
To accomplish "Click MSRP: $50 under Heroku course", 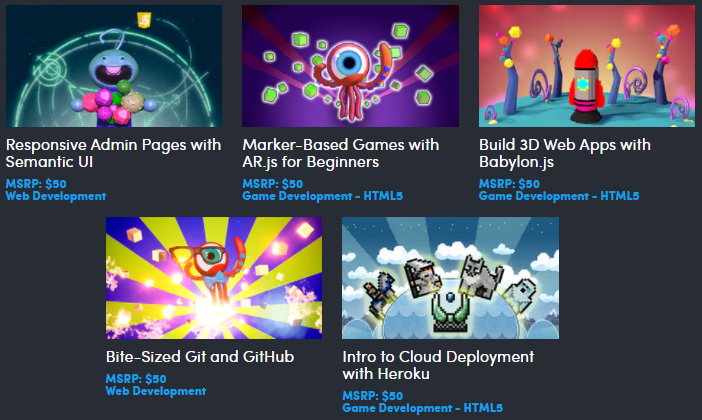I will pyautogui.click(x=372, y=396).
